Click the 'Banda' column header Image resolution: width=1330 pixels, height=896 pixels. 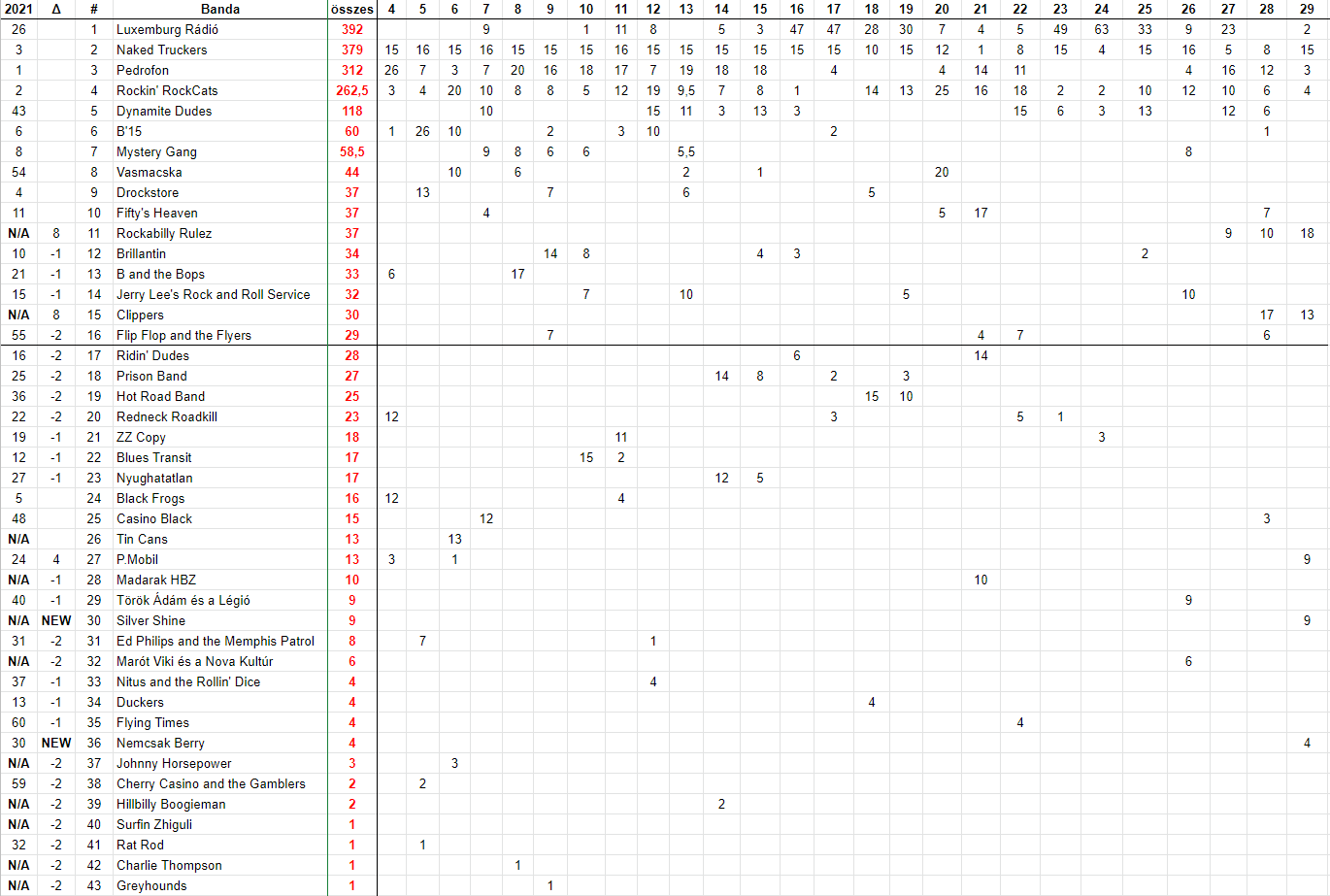coord(220,9)
